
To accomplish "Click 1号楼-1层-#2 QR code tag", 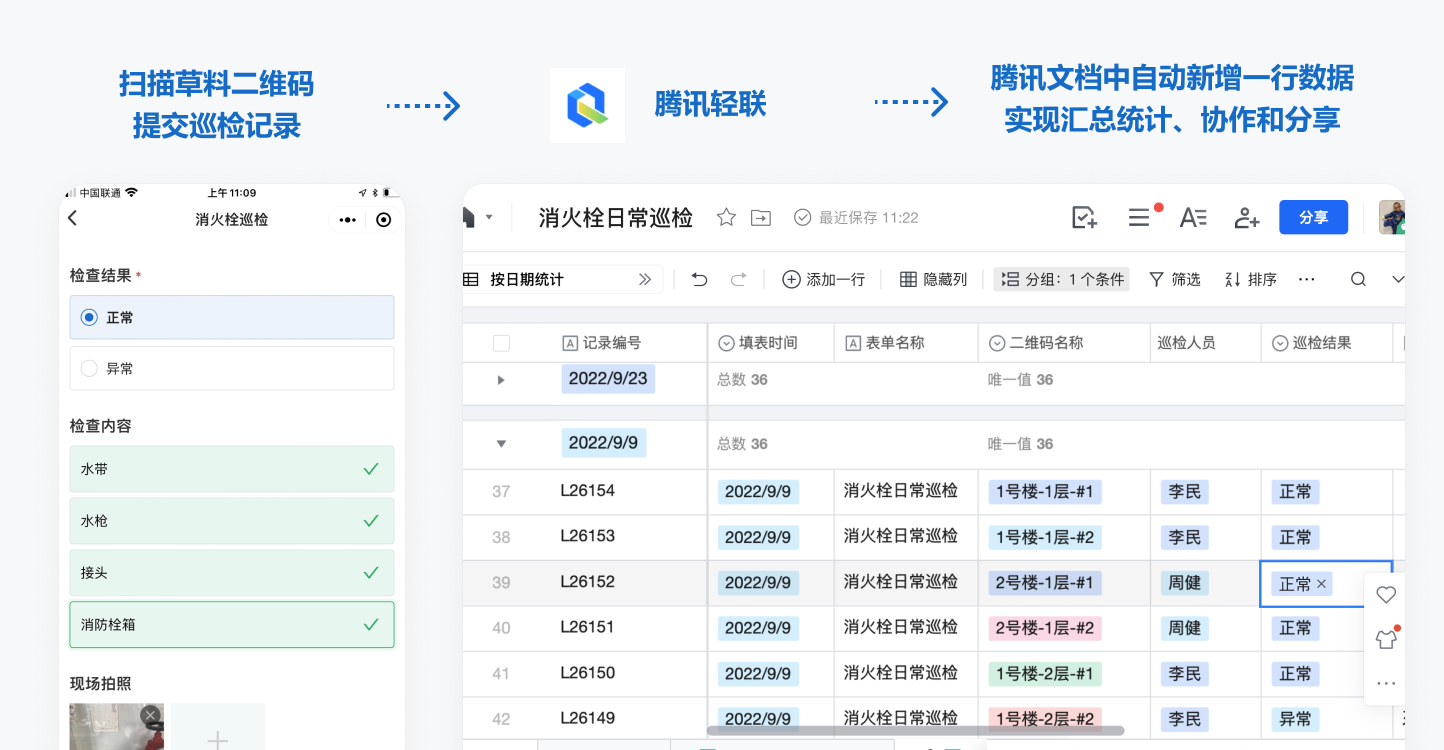I will point(1045,537).
